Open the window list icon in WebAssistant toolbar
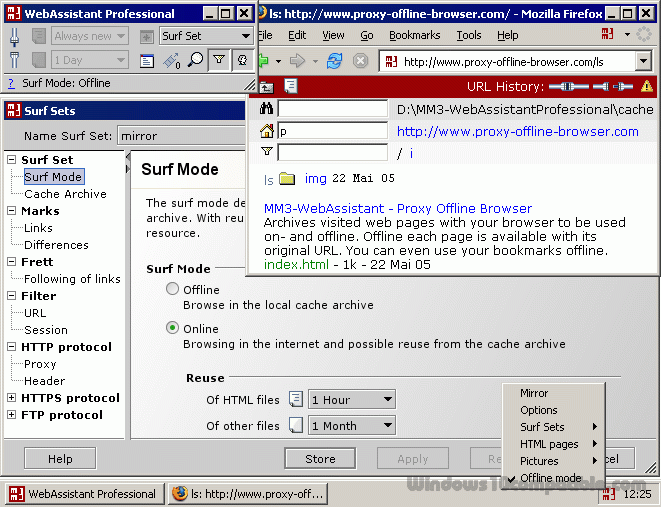 [146, 61]
